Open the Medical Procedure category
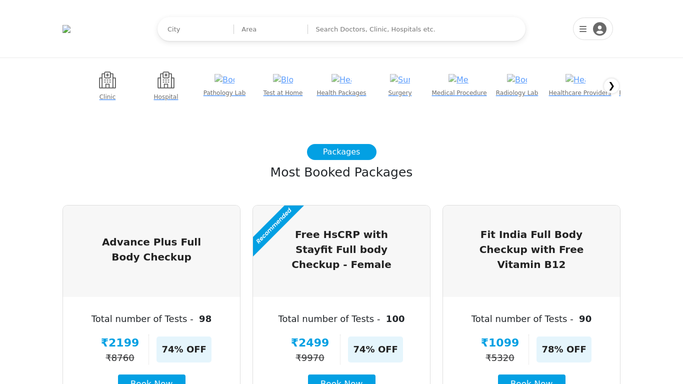 pos(459,85)
